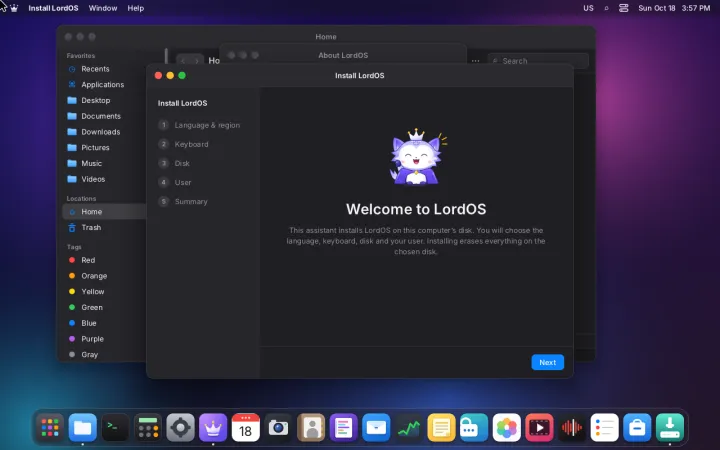The width and height of the screenshot is (720, 450).
Task: Filter by the Orange tag
Action: tap(104, 276)
